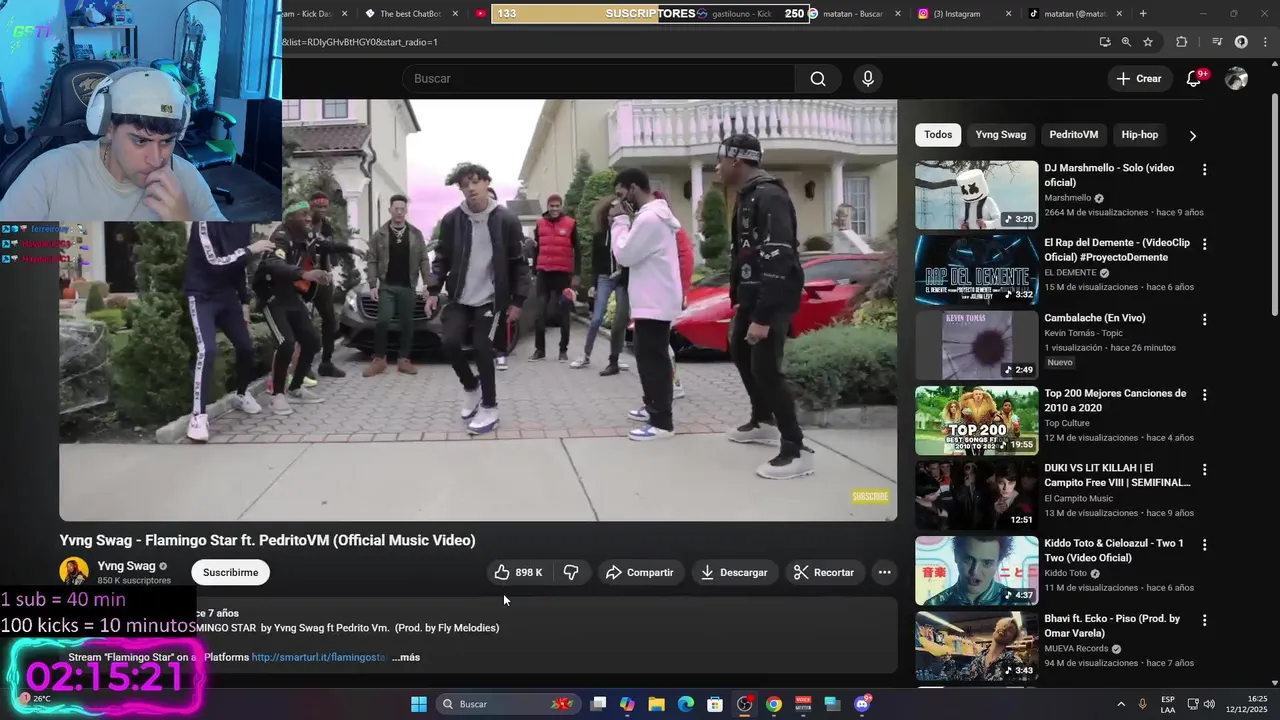Play Kiddo Toto Two 1 Two thumbnail

(x=976, y=571)
